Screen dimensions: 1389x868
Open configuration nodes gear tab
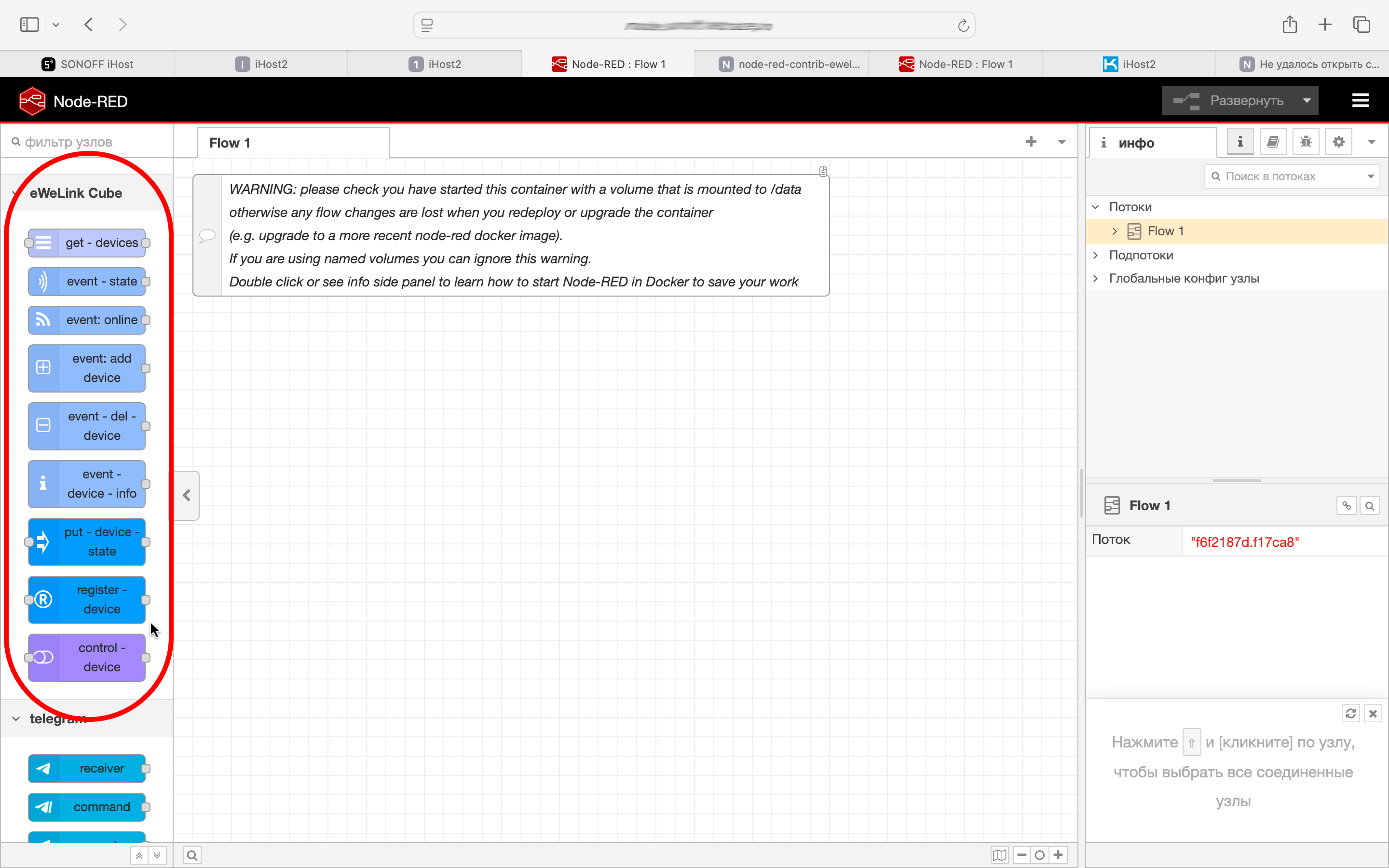[x=1338, y=142]
